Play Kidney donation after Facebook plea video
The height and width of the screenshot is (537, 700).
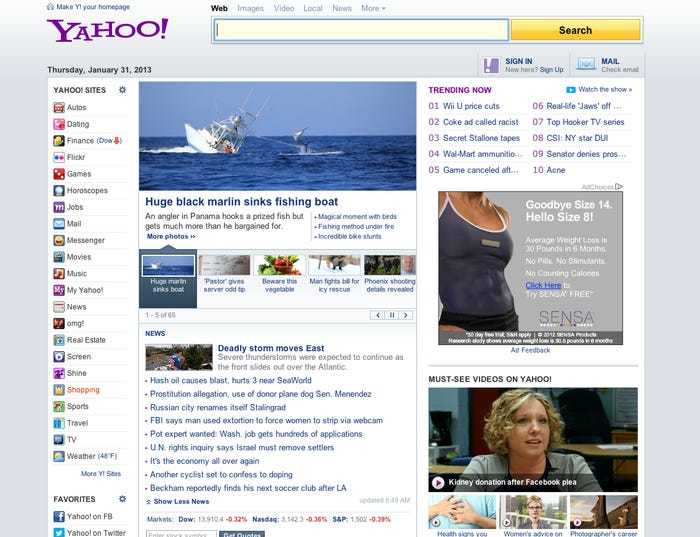[438, 483]
